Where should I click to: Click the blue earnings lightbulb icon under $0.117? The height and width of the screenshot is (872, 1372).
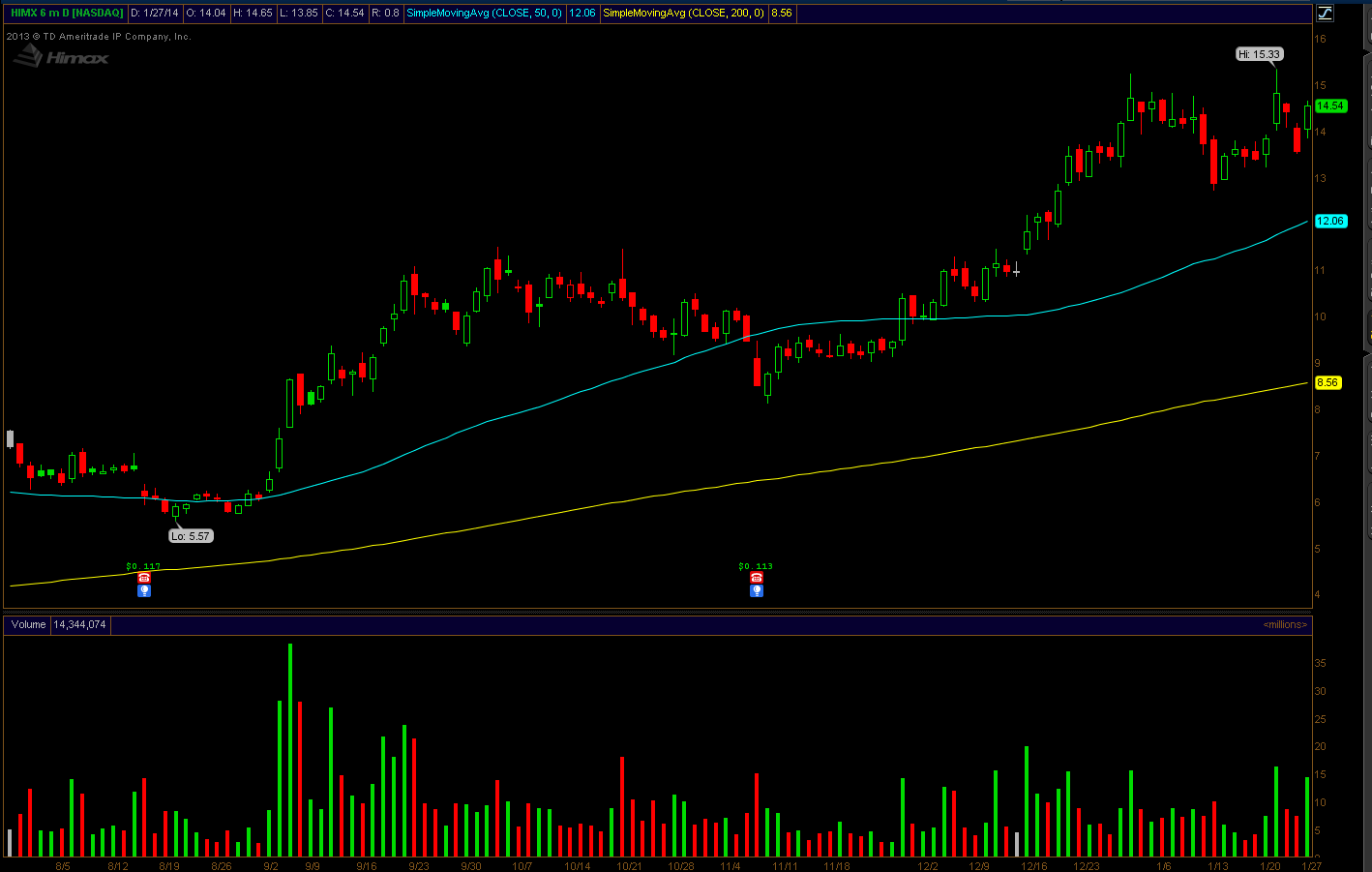[144, 590]
